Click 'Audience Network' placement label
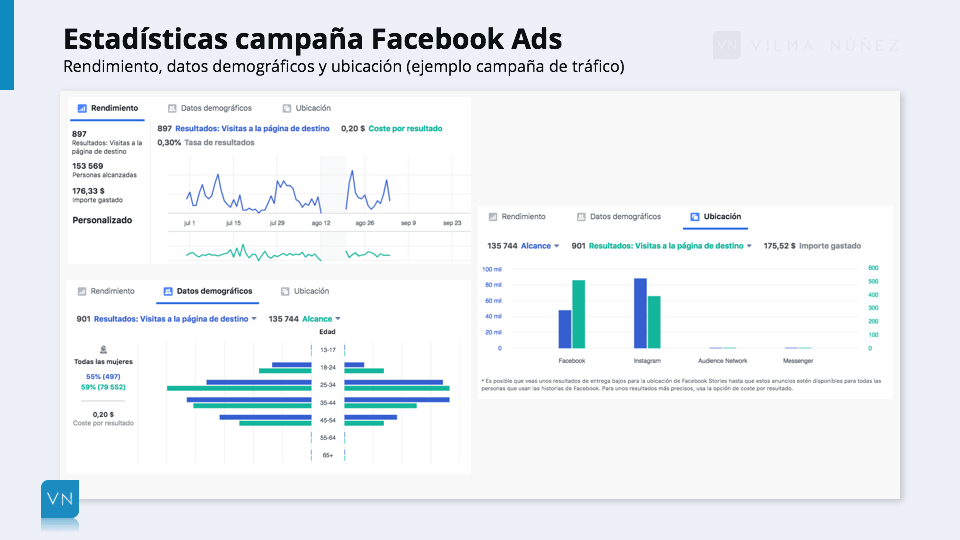The height and width of the screenshot is (540, 960). pyautogui.click(x=722, y=361)
